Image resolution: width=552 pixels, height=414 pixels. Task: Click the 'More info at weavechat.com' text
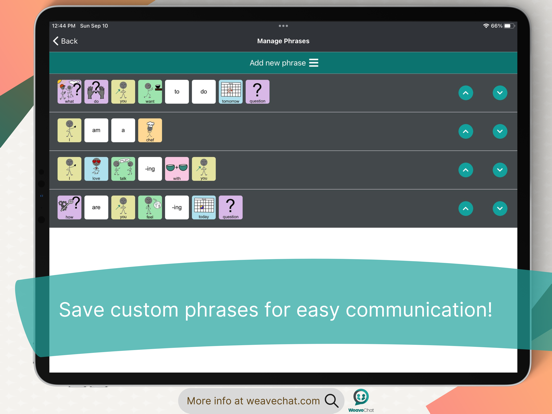(253, 401)
